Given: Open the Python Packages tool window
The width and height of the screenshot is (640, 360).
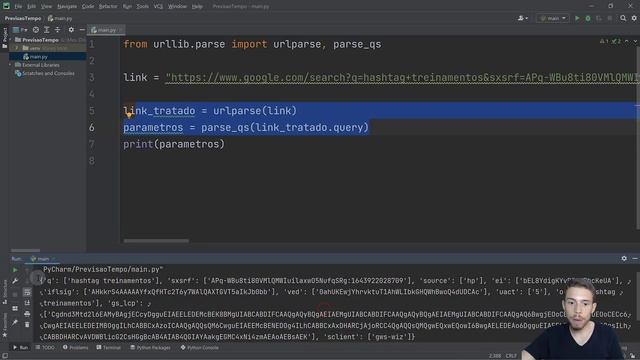Looking at the screenshot, I should tap(151, 348).
